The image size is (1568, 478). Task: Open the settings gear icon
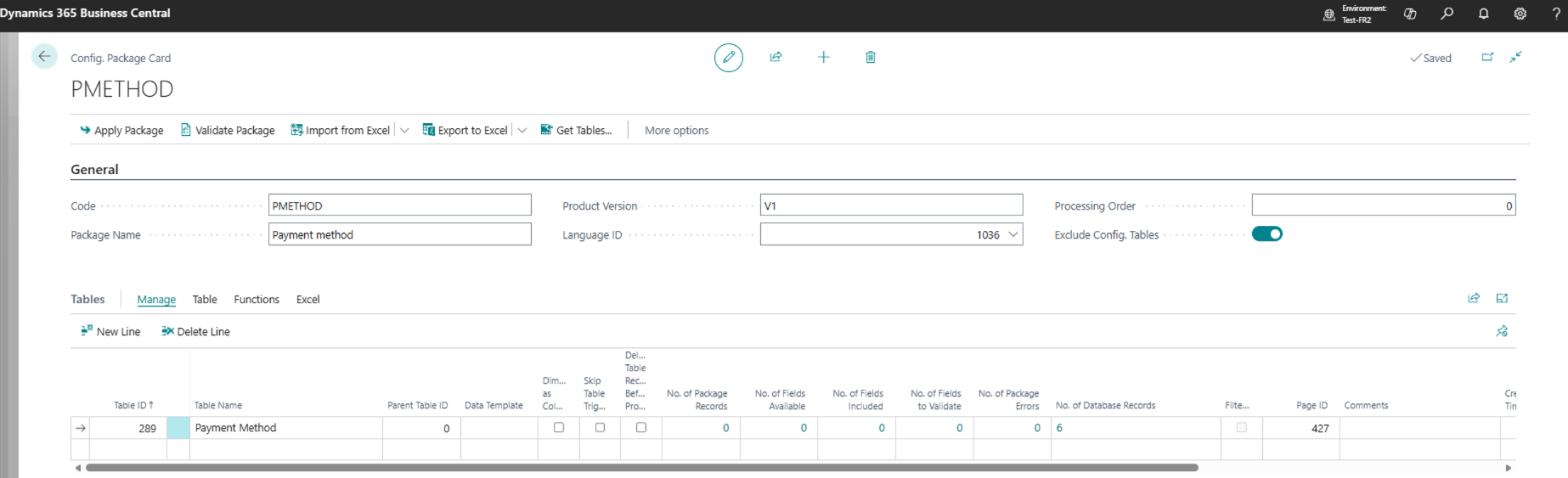point(1520,14)
